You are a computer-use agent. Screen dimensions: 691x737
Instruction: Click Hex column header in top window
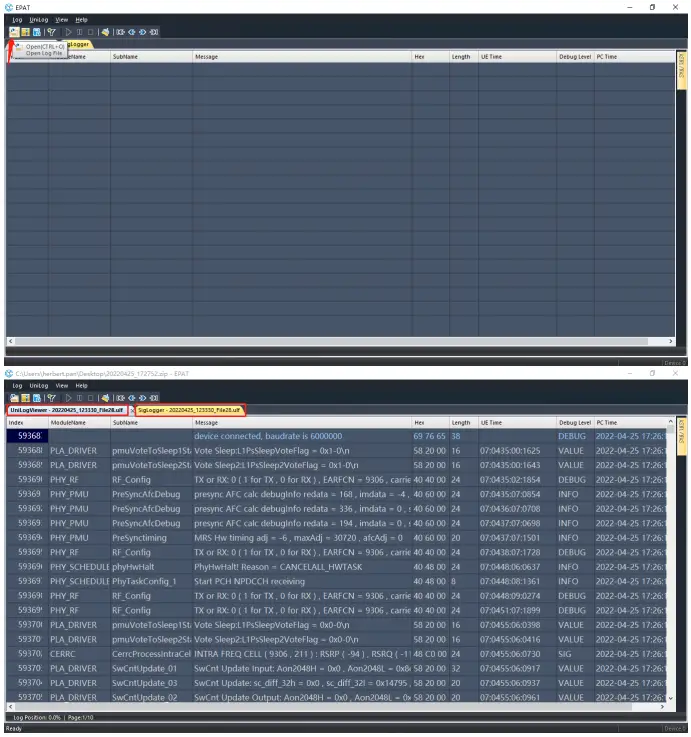tap(430, 57)
